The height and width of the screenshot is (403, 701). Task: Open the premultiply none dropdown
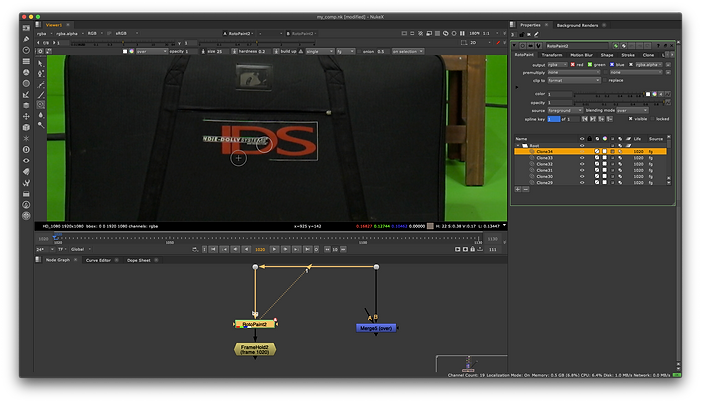(574, 72)
